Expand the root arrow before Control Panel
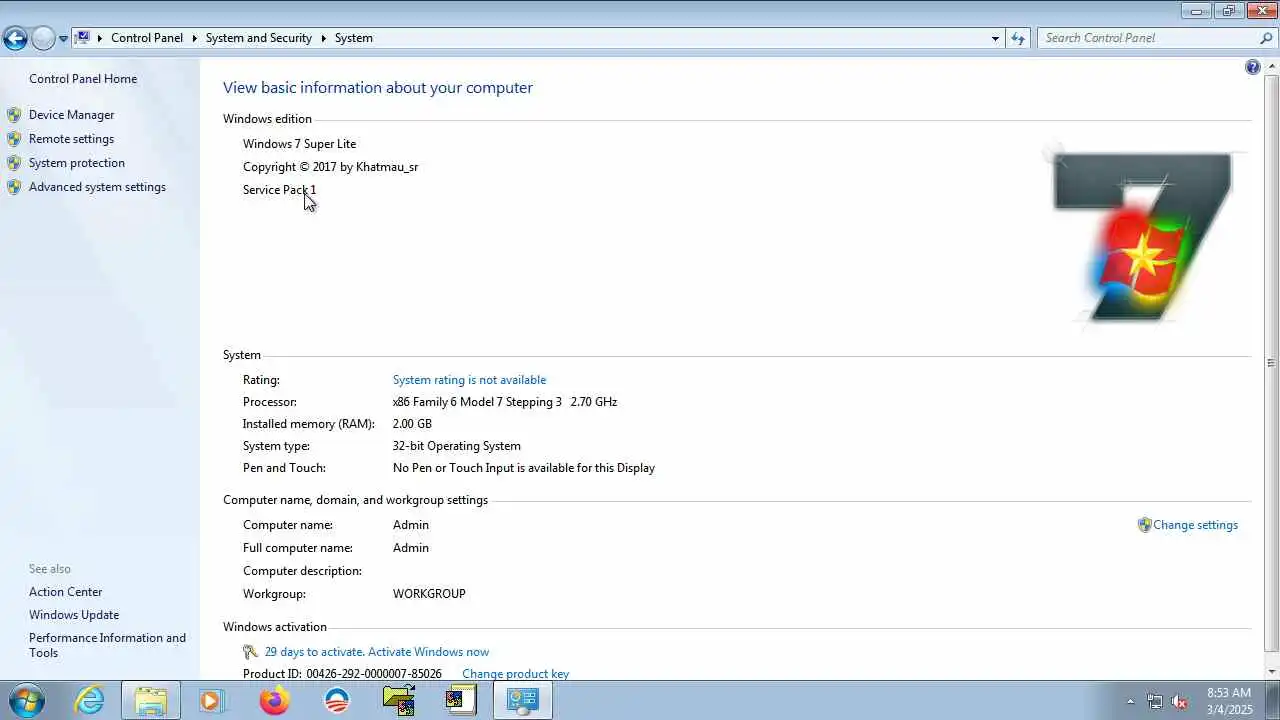Viewport: 1280px width, 720px height. 100,38
